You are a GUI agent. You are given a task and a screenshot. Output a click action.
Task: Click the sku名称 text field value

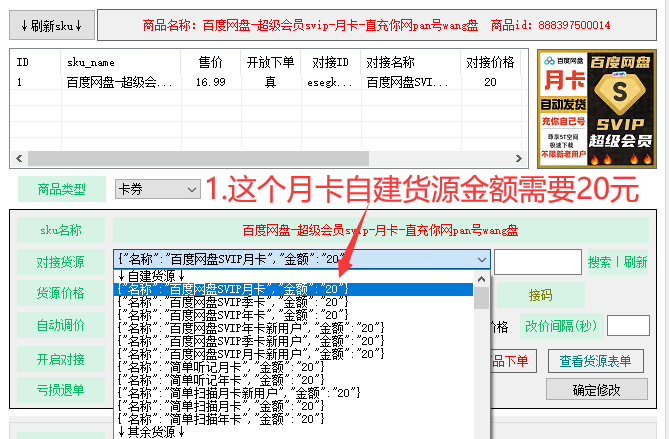click(x=381, y=230)
